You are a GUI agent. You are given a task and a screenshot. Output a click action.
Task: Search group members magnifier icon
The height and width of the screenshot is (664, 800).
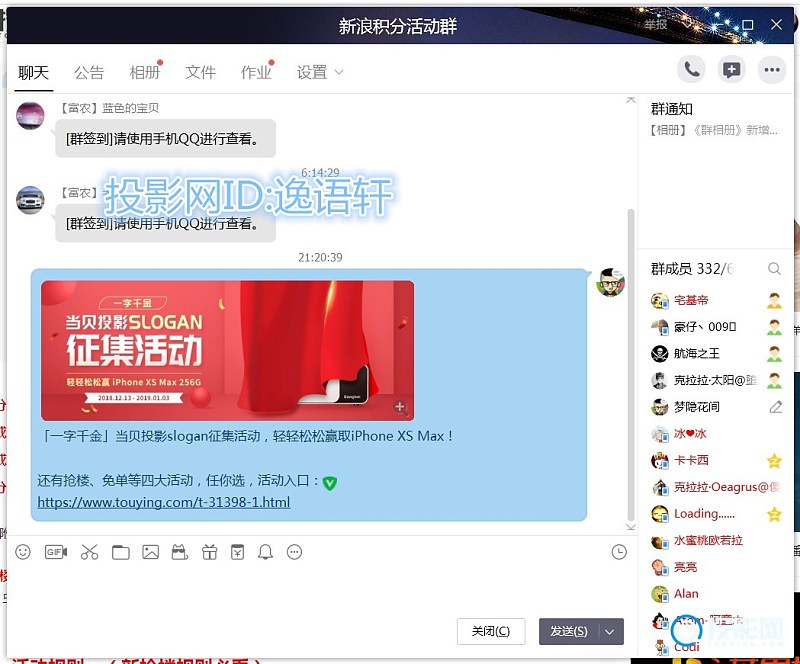[774, 268]
